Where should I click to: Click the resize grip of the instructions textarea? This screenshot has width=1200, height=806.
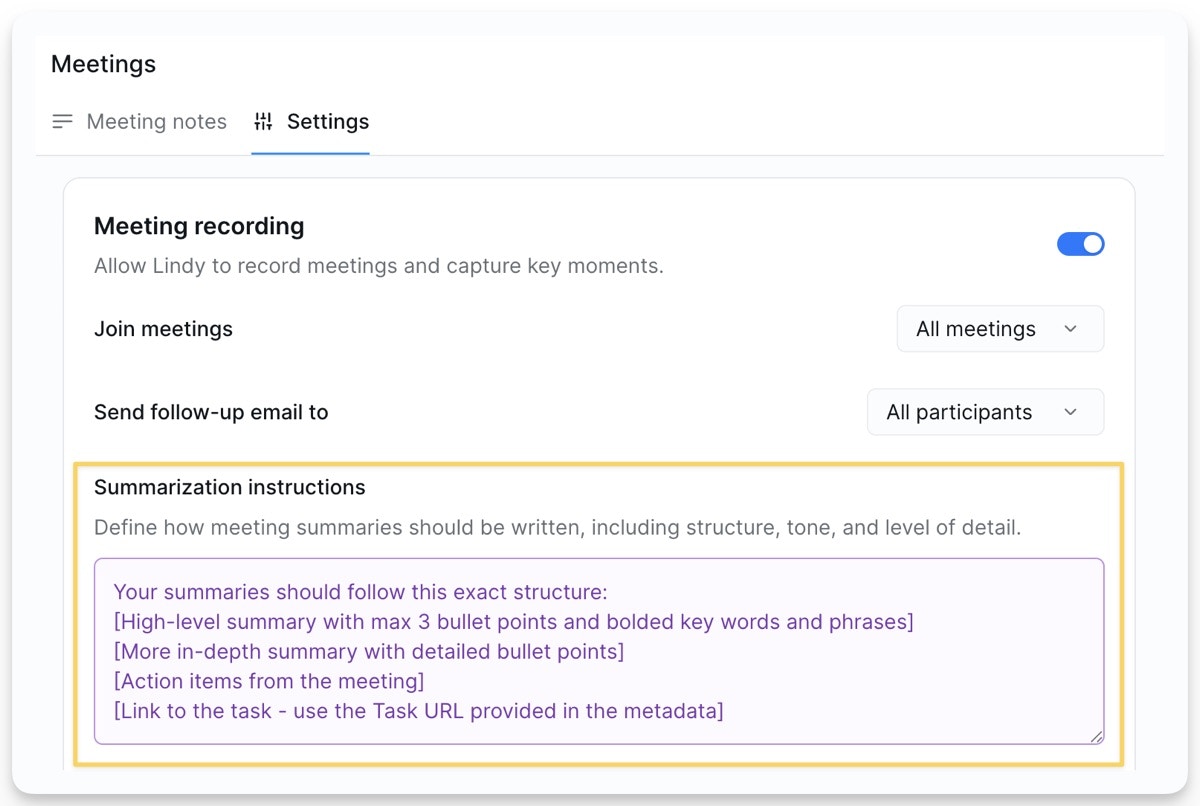tap(1095, 738)
